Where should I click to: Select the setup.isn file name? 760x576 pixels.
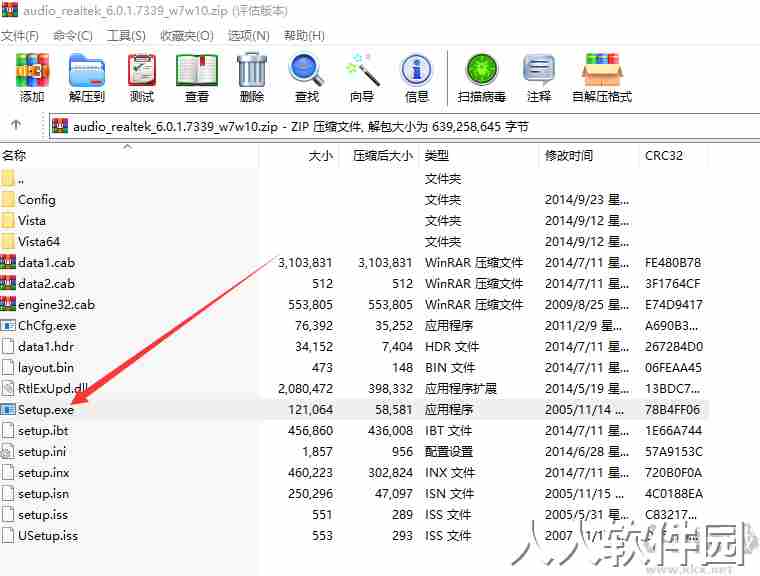(43, 494)
